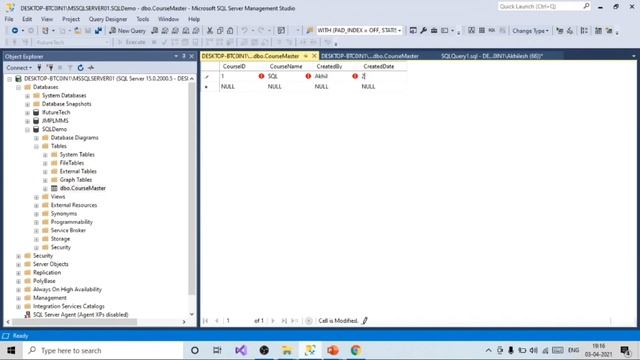Click the error icon beside CreatedBy Akhil
Screen dimensions: 640x360
click(x=355, y=76)
